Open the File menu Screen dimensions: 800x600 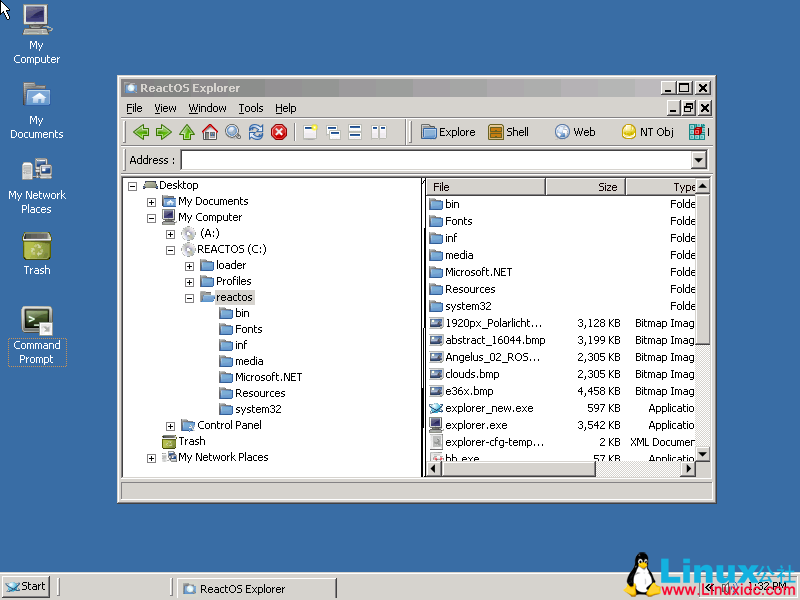pos(134,108)
